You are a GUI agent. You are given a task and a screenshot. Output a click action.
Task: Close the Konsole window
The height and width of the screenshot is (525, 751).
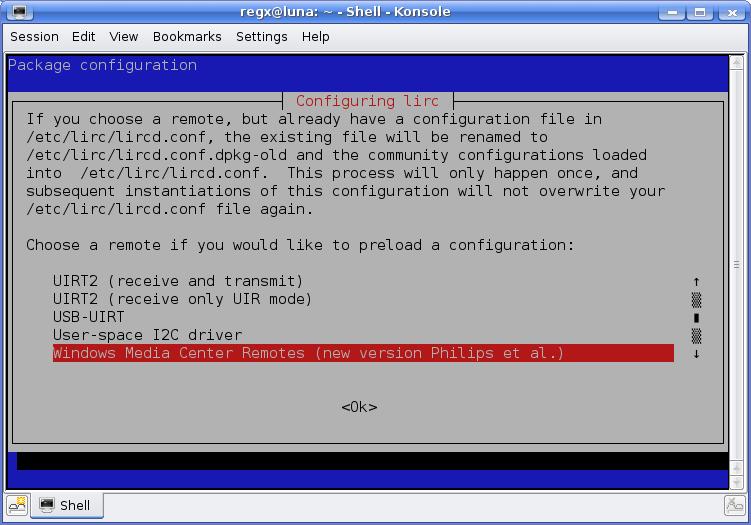coord(731,12)
